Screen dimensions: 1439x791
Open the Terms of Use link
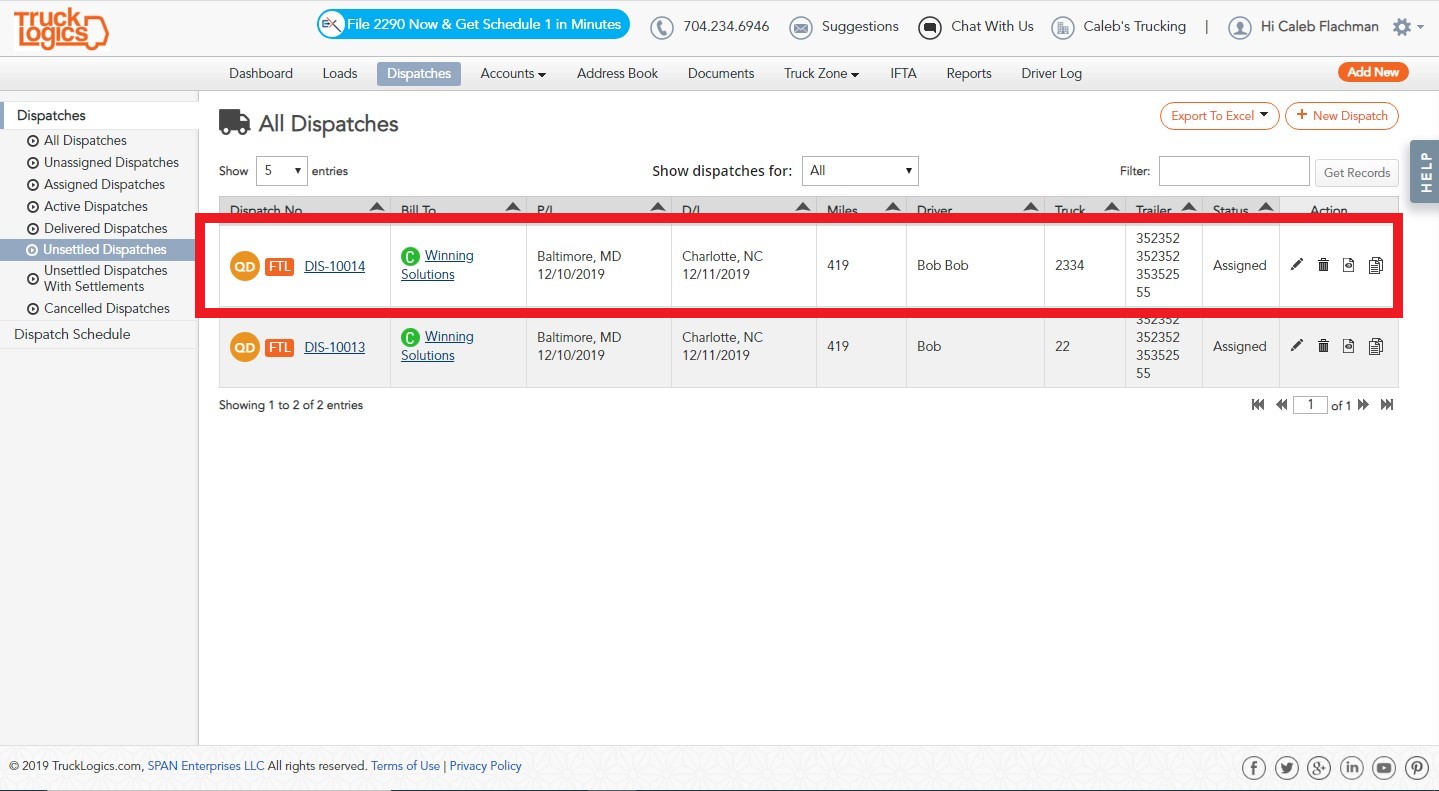(x=405, y=766)
